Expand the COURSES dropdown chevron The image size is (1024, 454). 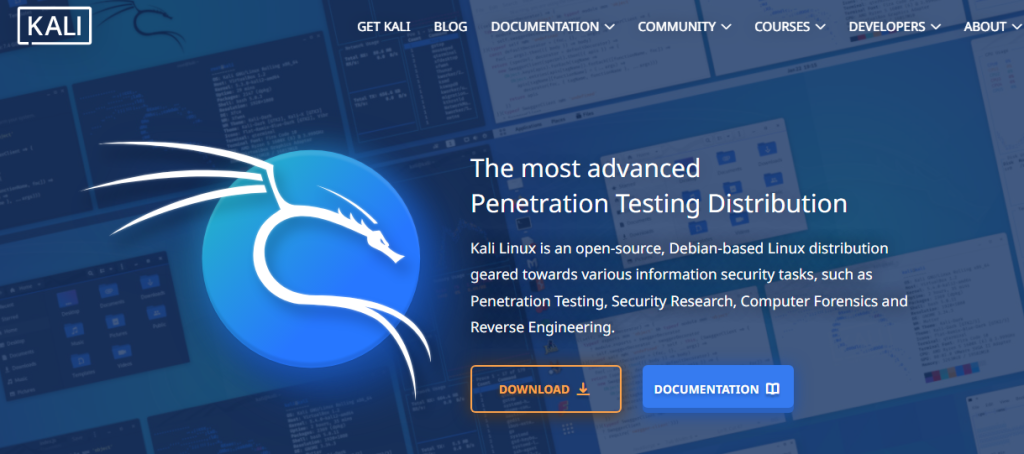pyautogui.click(x=820, y=27)
